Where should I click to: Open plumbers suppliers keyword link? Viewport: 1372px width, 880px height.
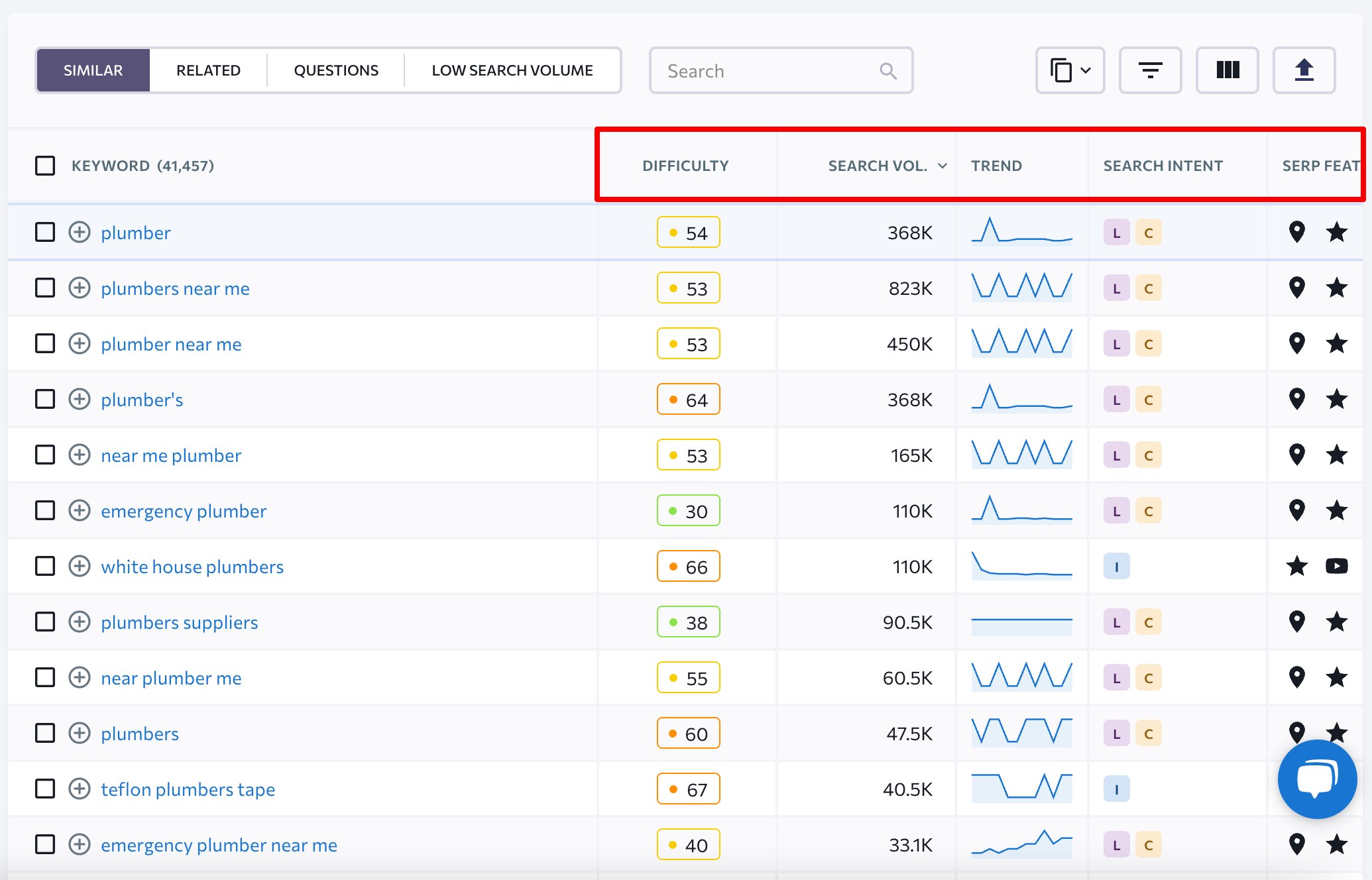tap(179, 622)
